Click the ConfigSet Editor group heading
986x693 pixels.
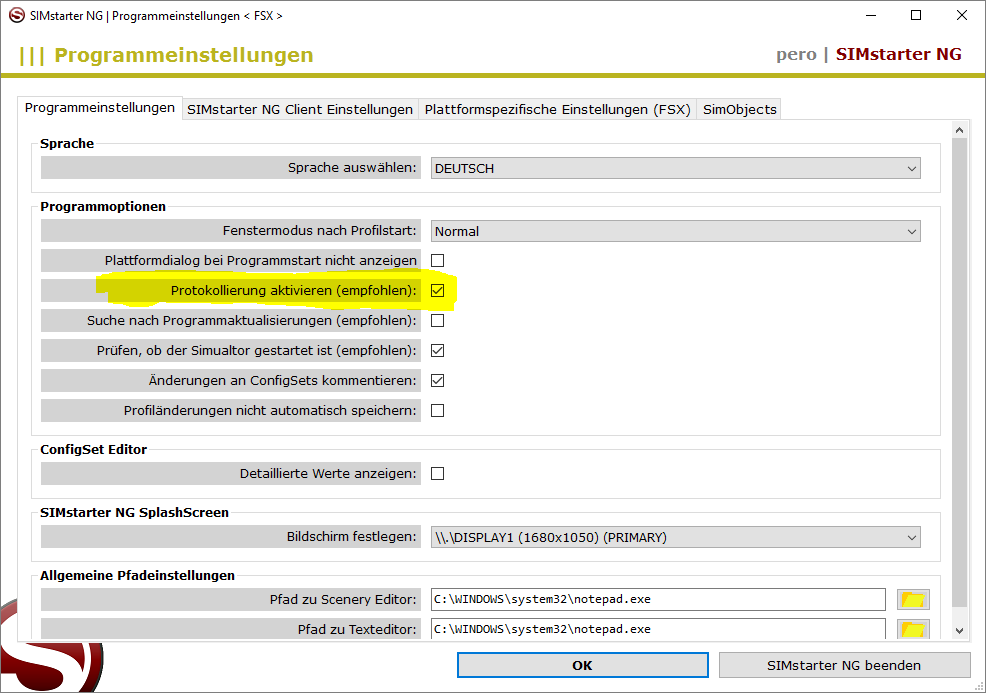tap(94, 450)
